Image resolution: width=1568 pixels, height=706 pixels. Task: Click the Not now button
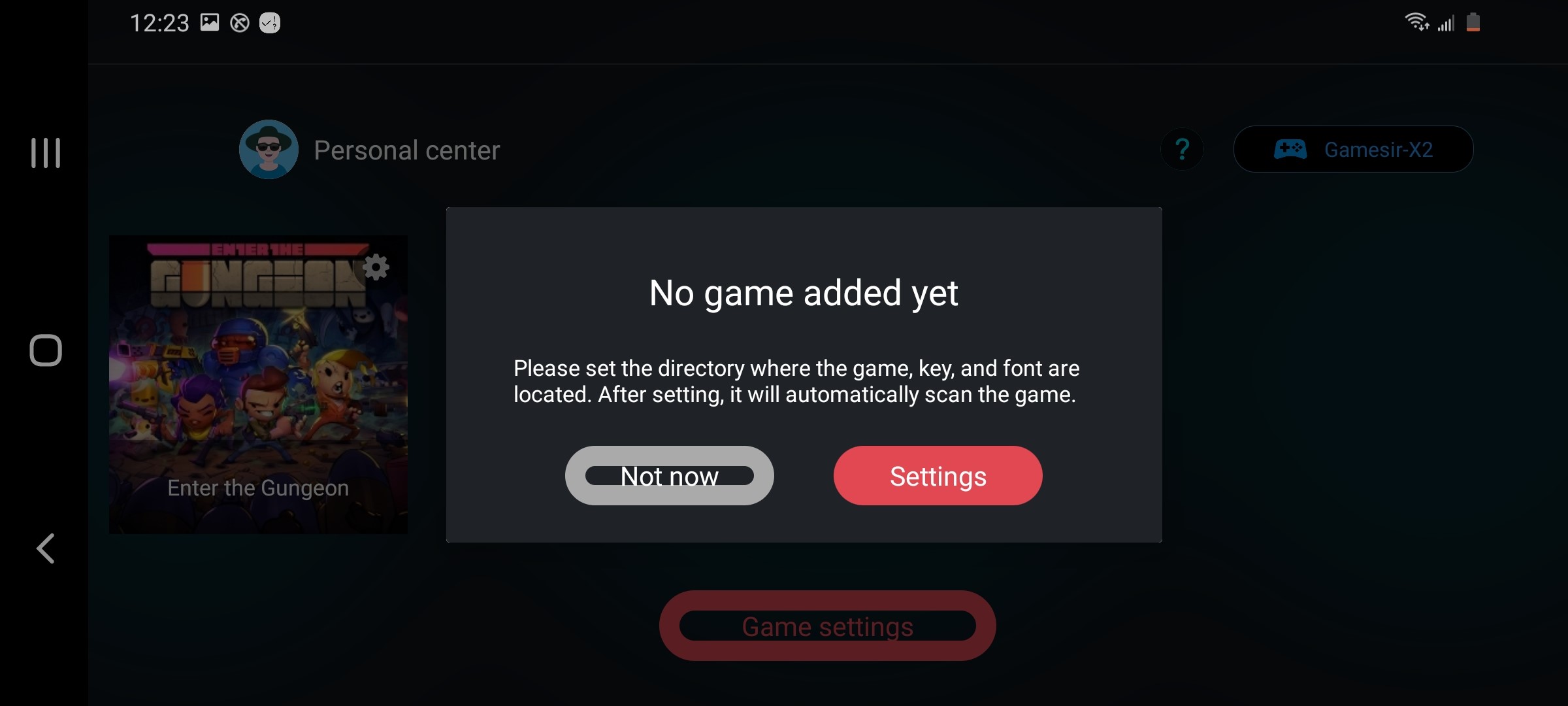[669, 475]
